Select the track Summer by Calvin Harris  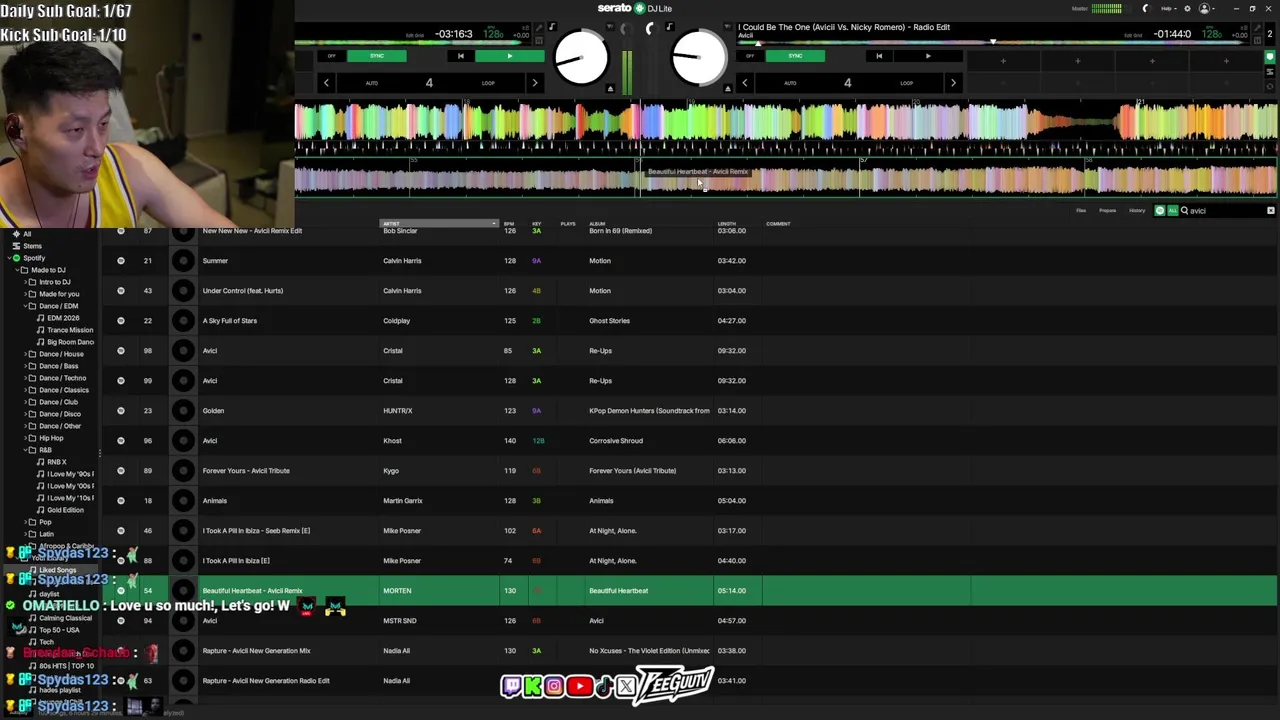coord(690,260)
